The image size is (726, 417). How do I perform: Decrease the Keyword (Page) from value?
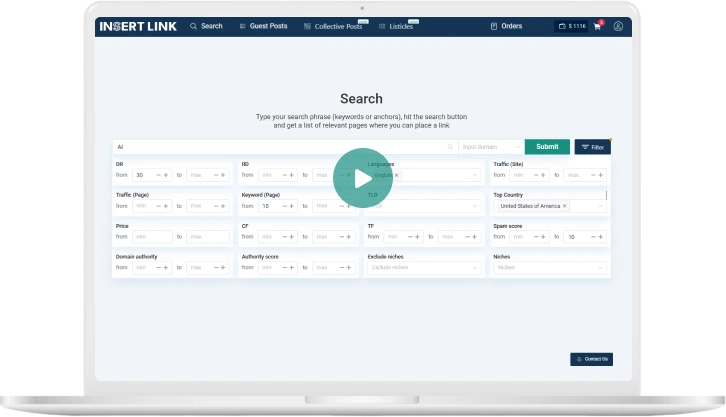click(282, 206)
